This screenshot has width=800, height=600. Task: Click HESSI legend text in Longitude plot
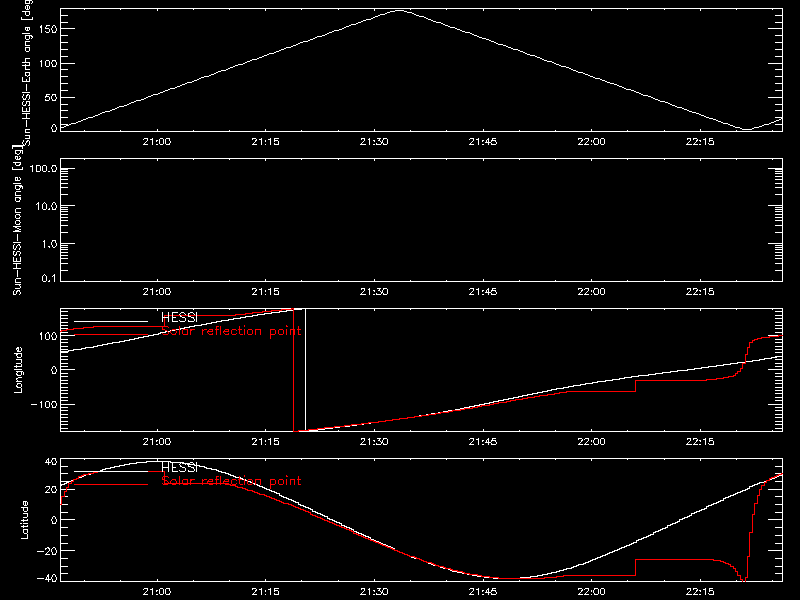[179, 317]
